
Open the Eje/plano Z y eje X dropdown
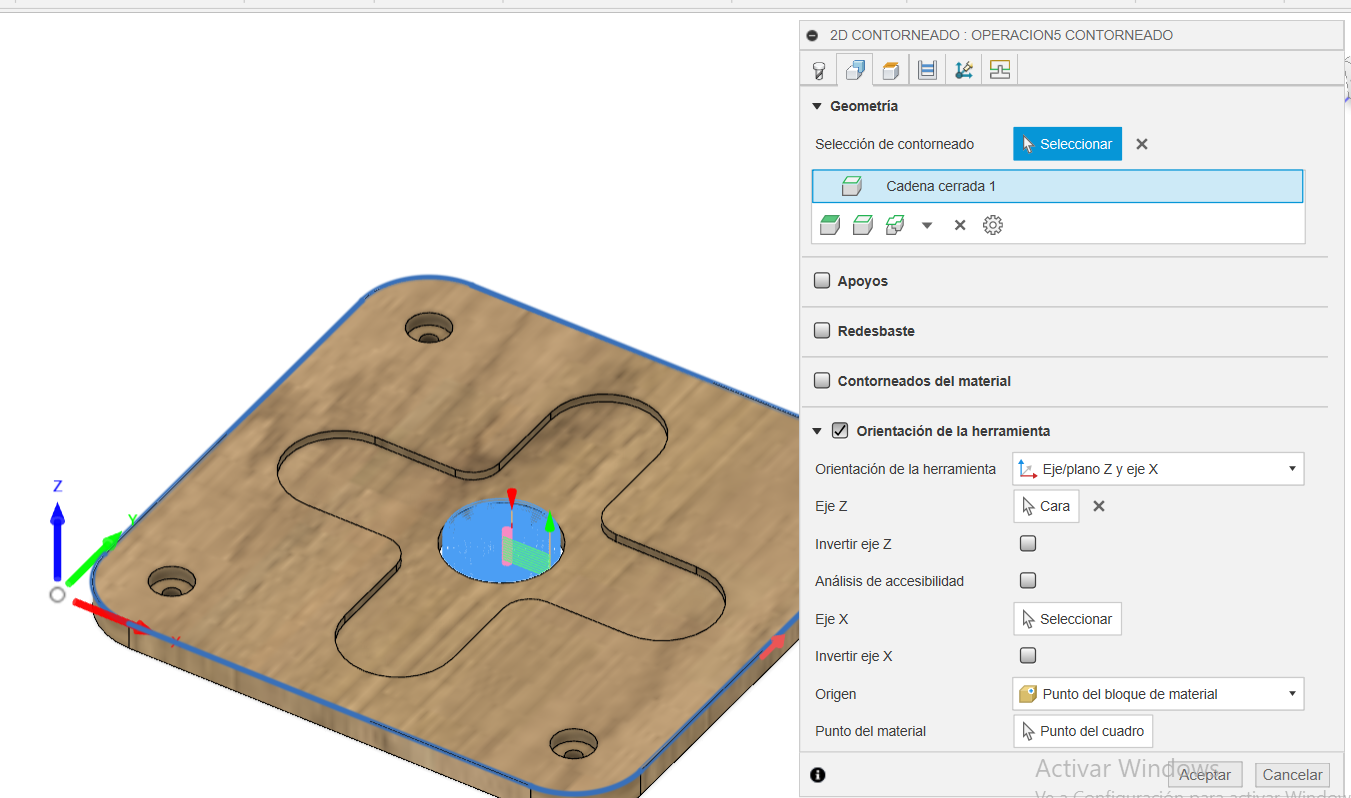pos(1158,469)
